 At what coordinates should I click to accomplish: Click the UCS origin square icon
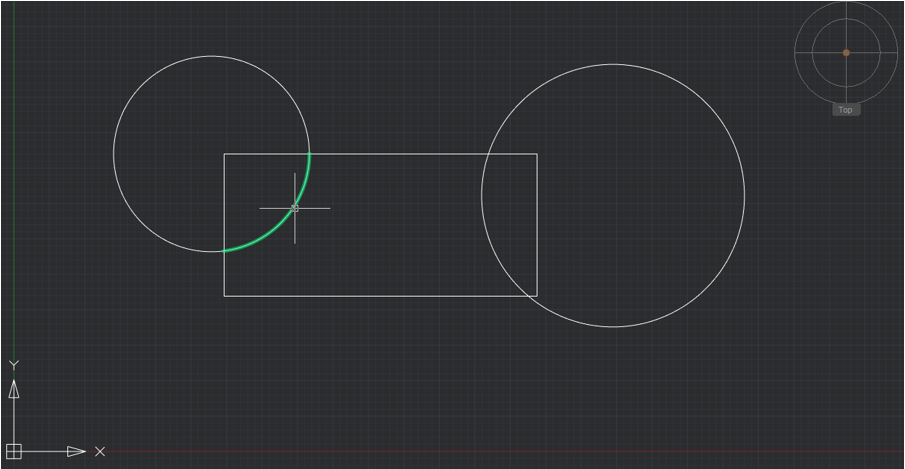coord(14,452)
